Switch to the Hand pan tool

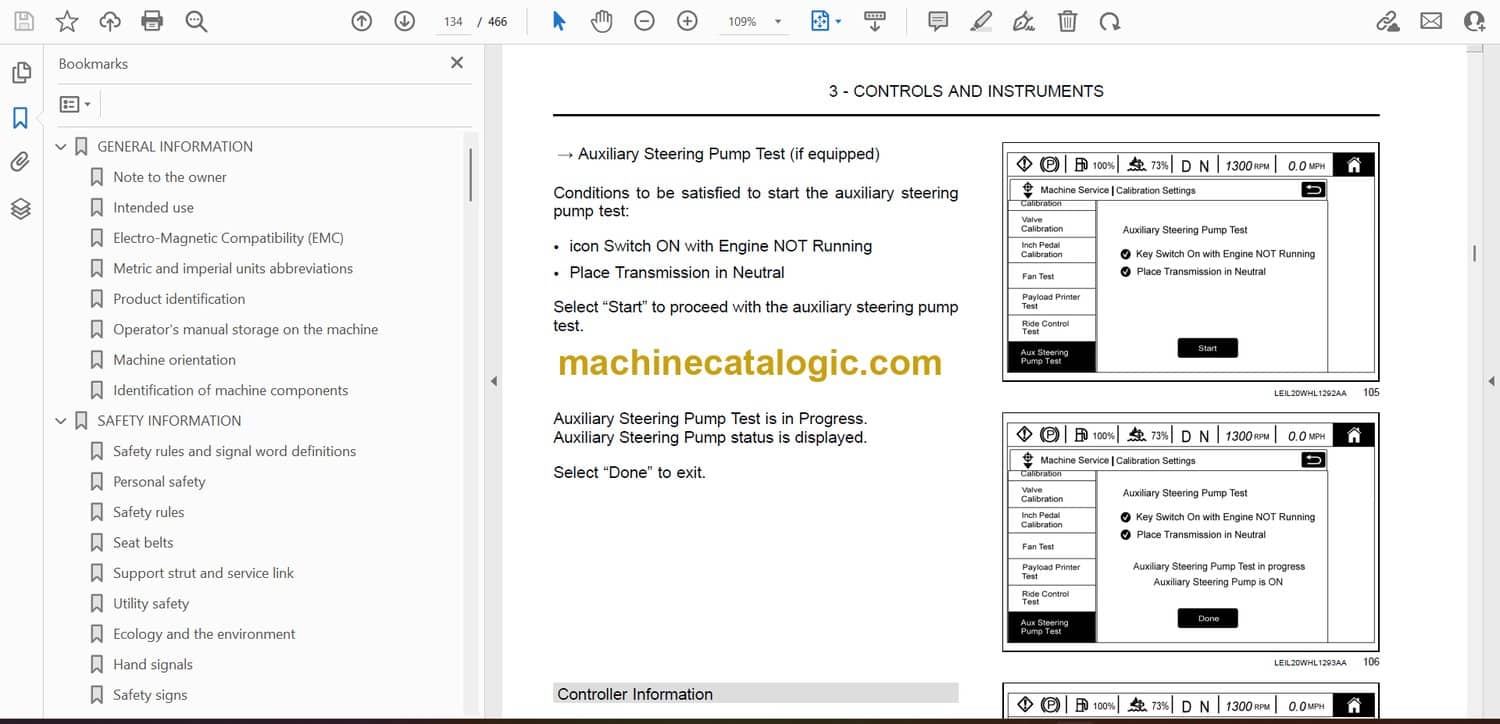click(601, 21)
